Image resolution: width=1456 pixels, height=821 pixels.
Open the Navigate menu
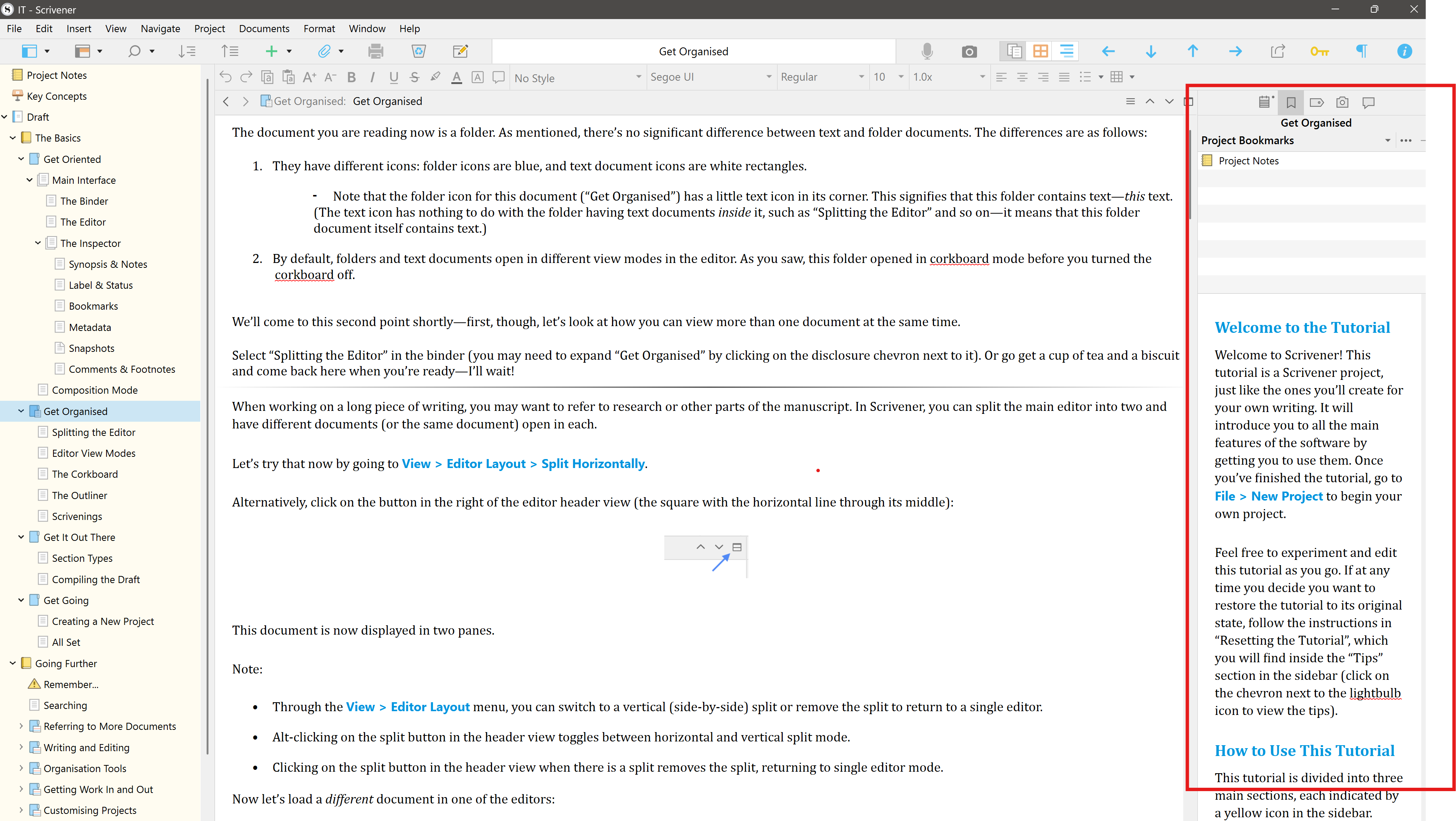click(160, 28)
